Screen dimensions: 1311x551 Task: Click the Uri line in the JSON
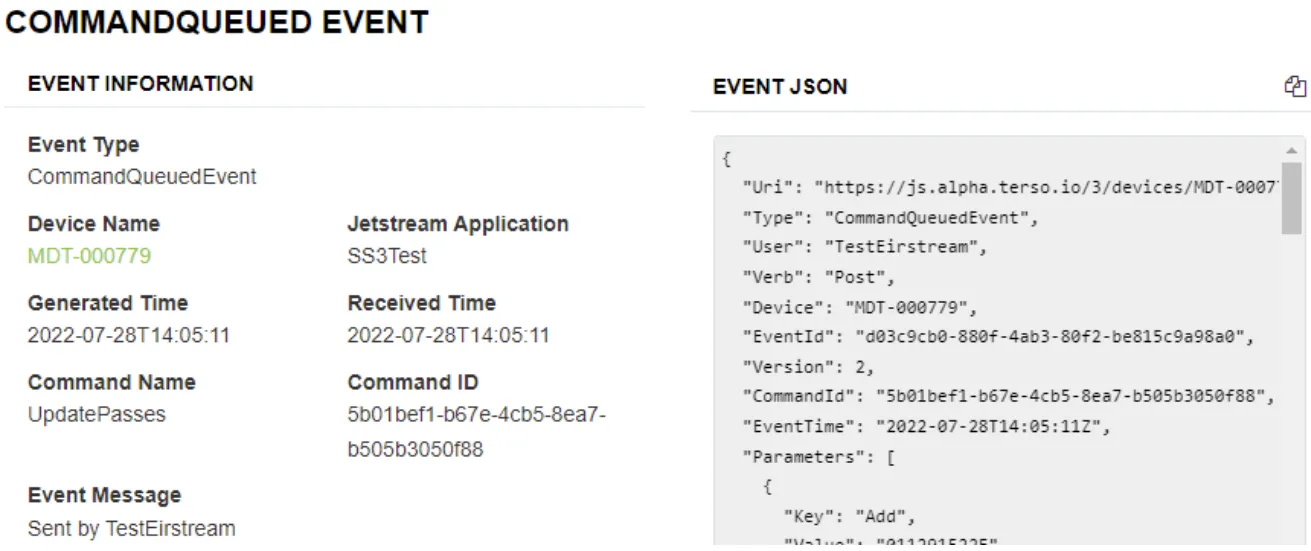click(1010, 187)
